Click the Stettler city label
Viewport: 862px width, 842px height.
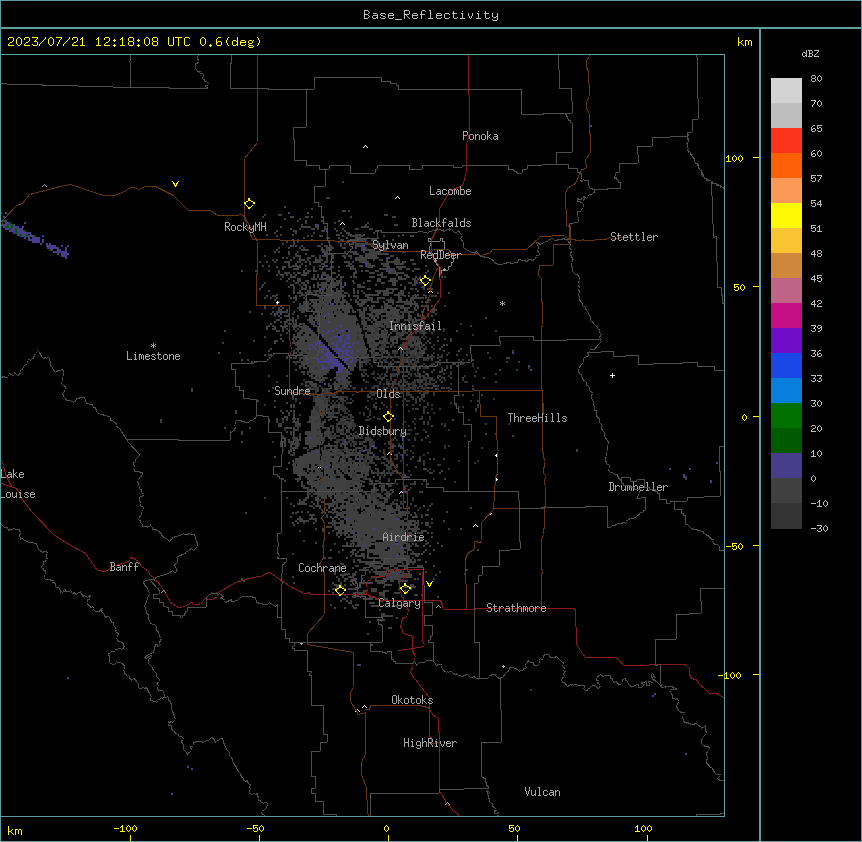[x=633, y=237]
